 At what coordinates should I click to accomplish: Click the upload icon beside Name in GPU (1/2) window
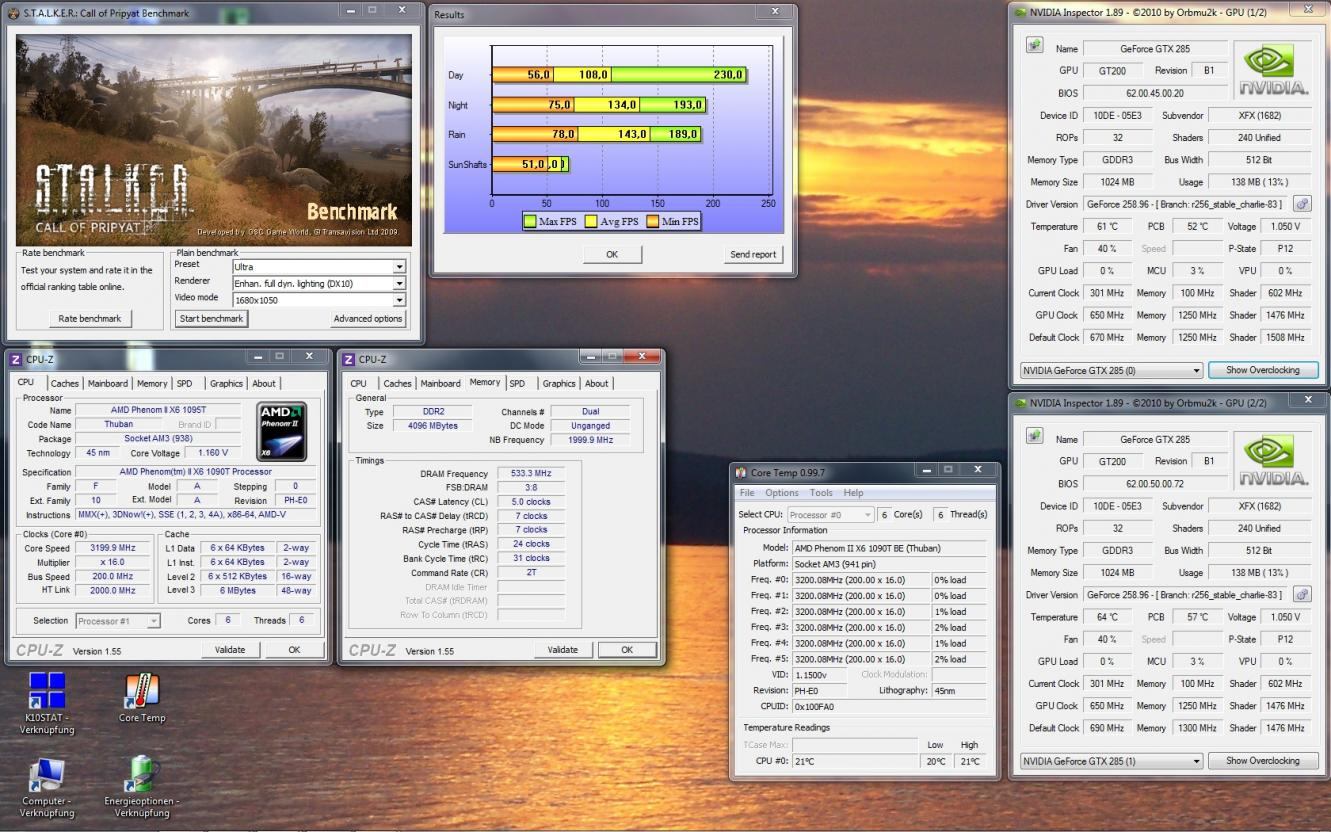click(x=1035, y=46)
